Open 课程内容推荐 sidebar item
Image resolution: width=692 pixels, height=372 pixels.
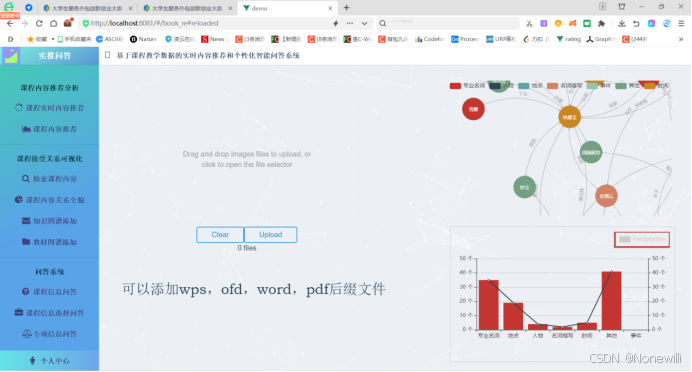point(49,129)
